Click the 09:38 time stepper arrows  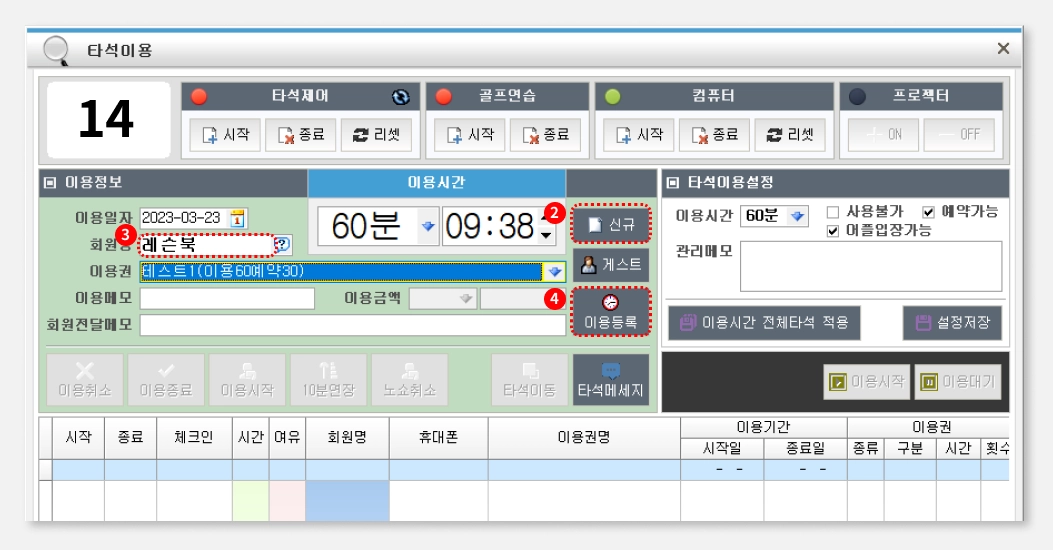click(547, 227)
